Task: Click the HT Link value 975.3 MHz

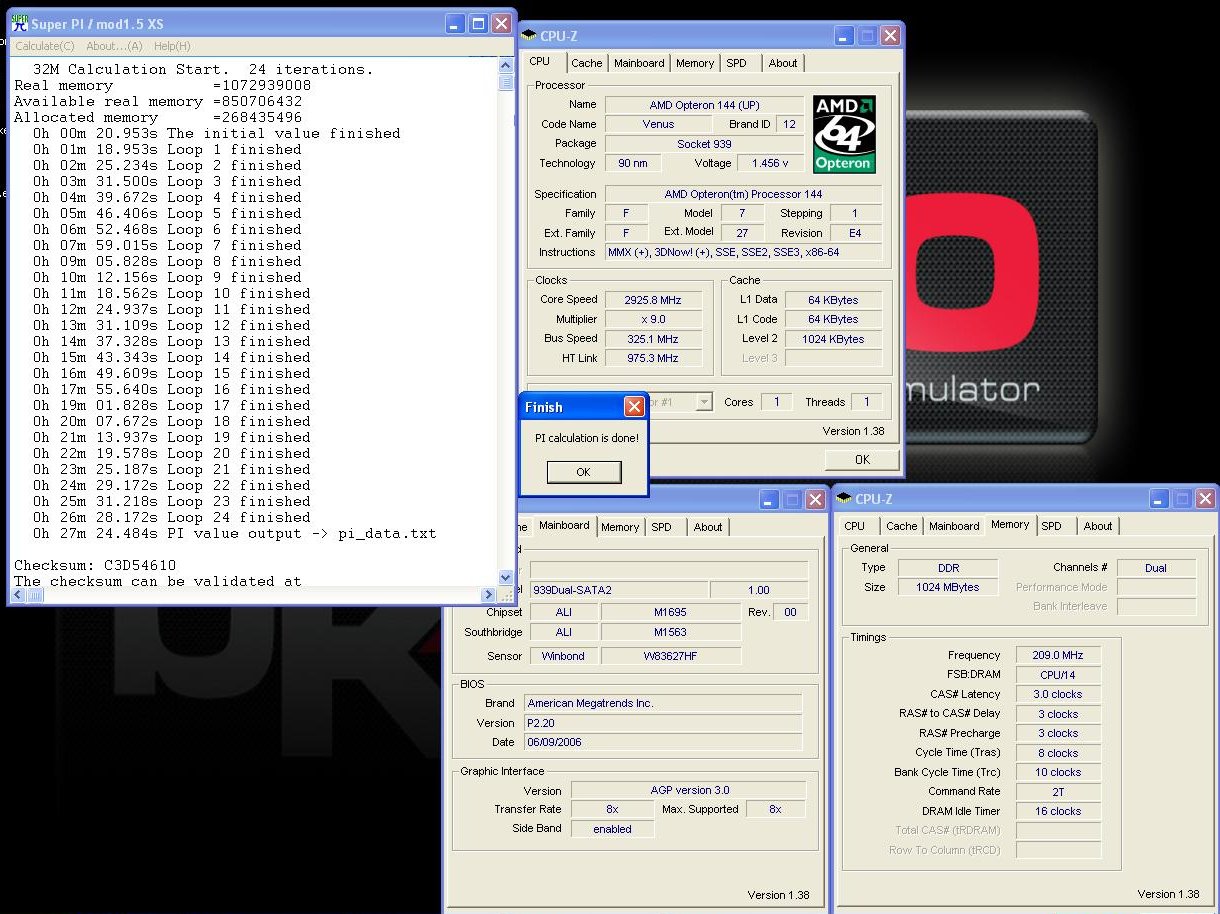Action: point(652,358)
